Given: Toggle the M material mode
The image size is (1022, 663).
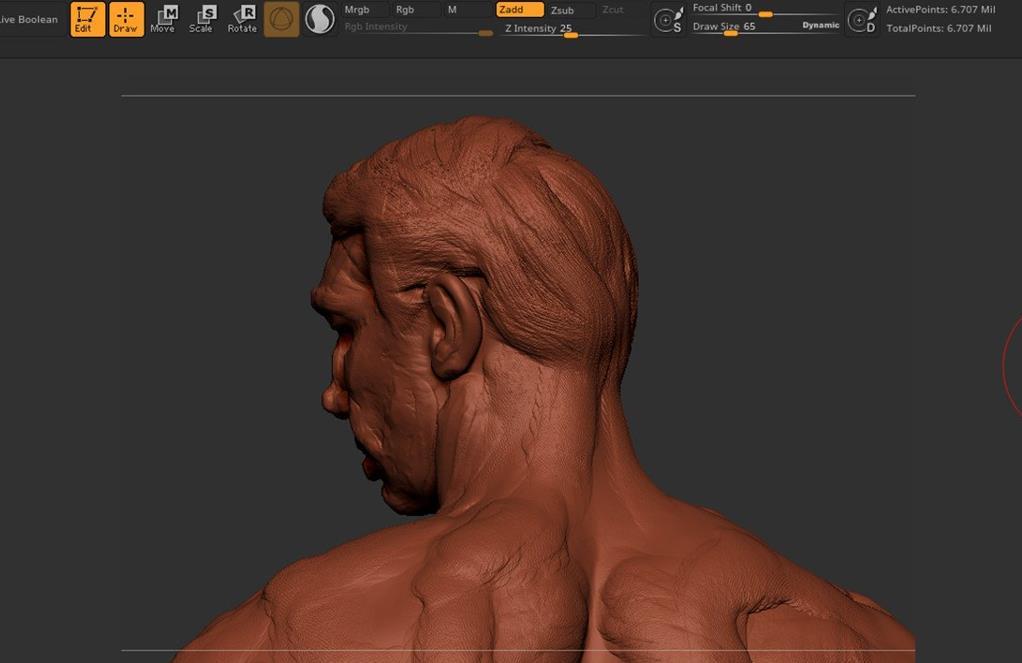Looking at the screenshot, I should pos(452,10).
